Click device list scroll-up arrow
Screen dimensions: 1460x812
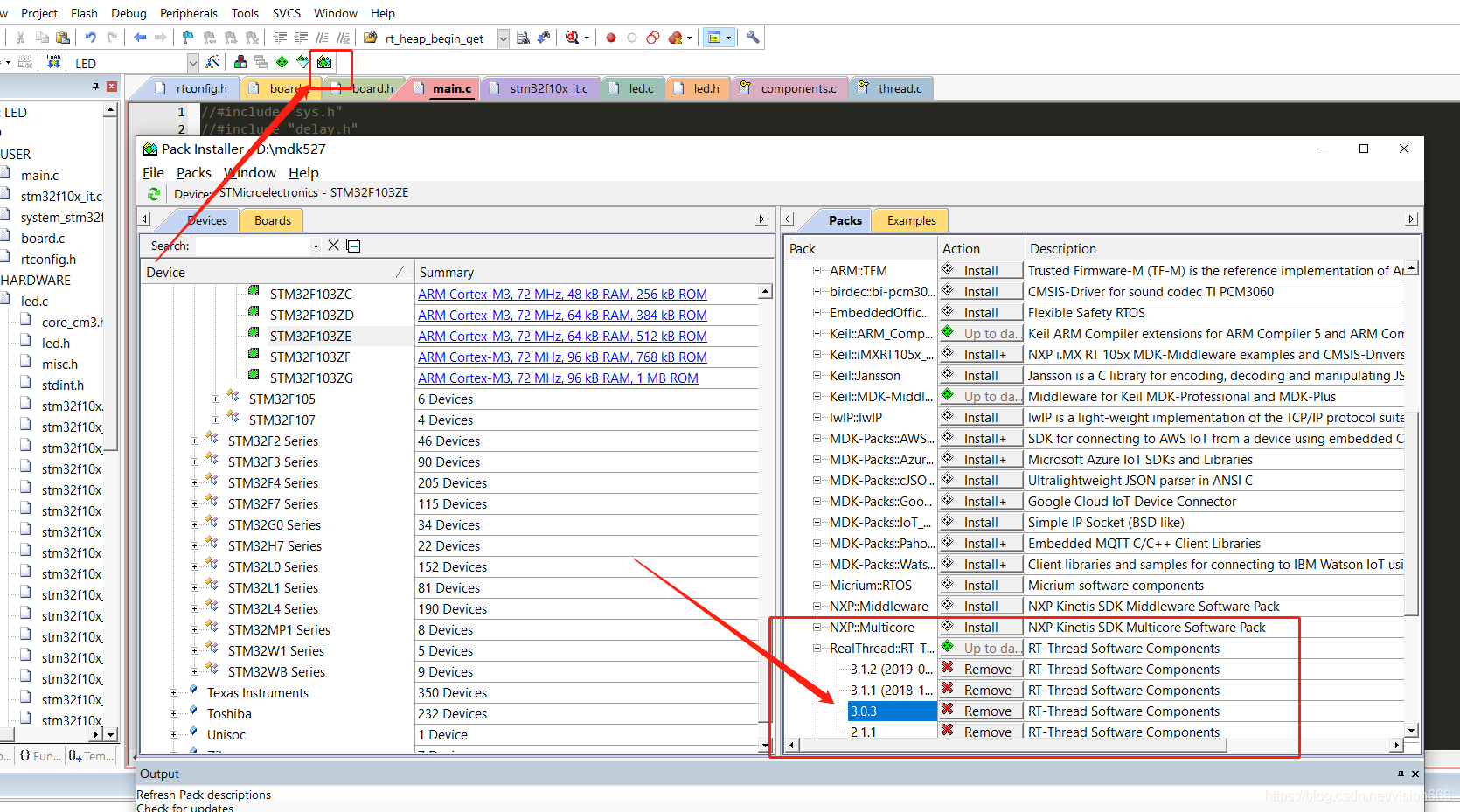(766, 292)
